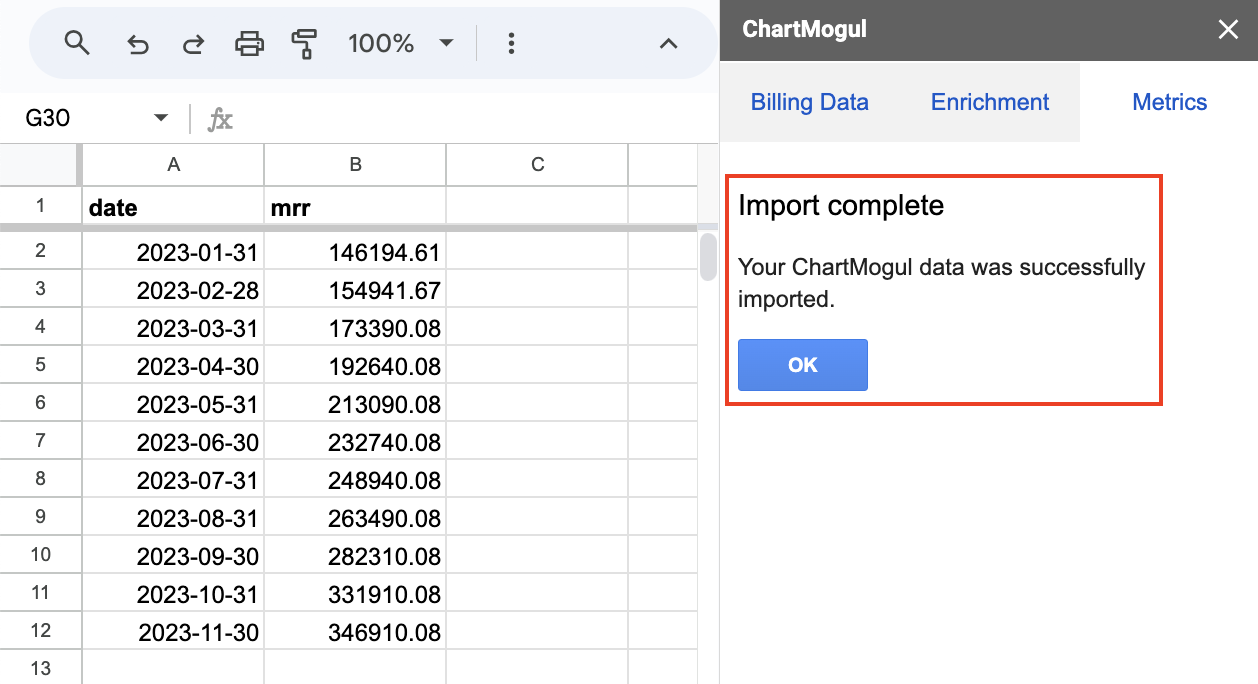This screenshot has height=684, width=1258.
Task: Select row 1 header
Action: [x=40, y=206]
